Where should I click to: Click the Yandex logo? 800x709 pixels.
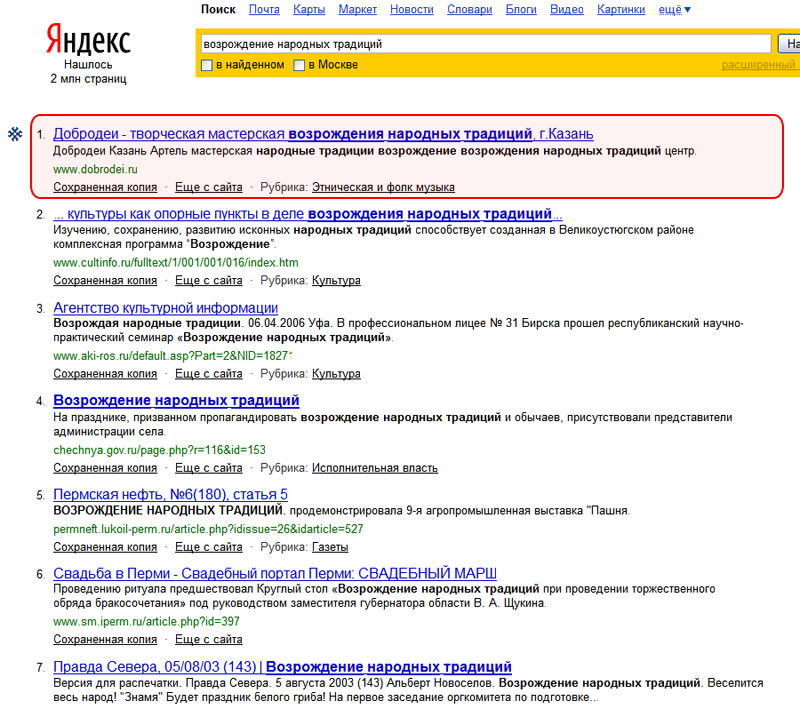[x=88, y=39]
